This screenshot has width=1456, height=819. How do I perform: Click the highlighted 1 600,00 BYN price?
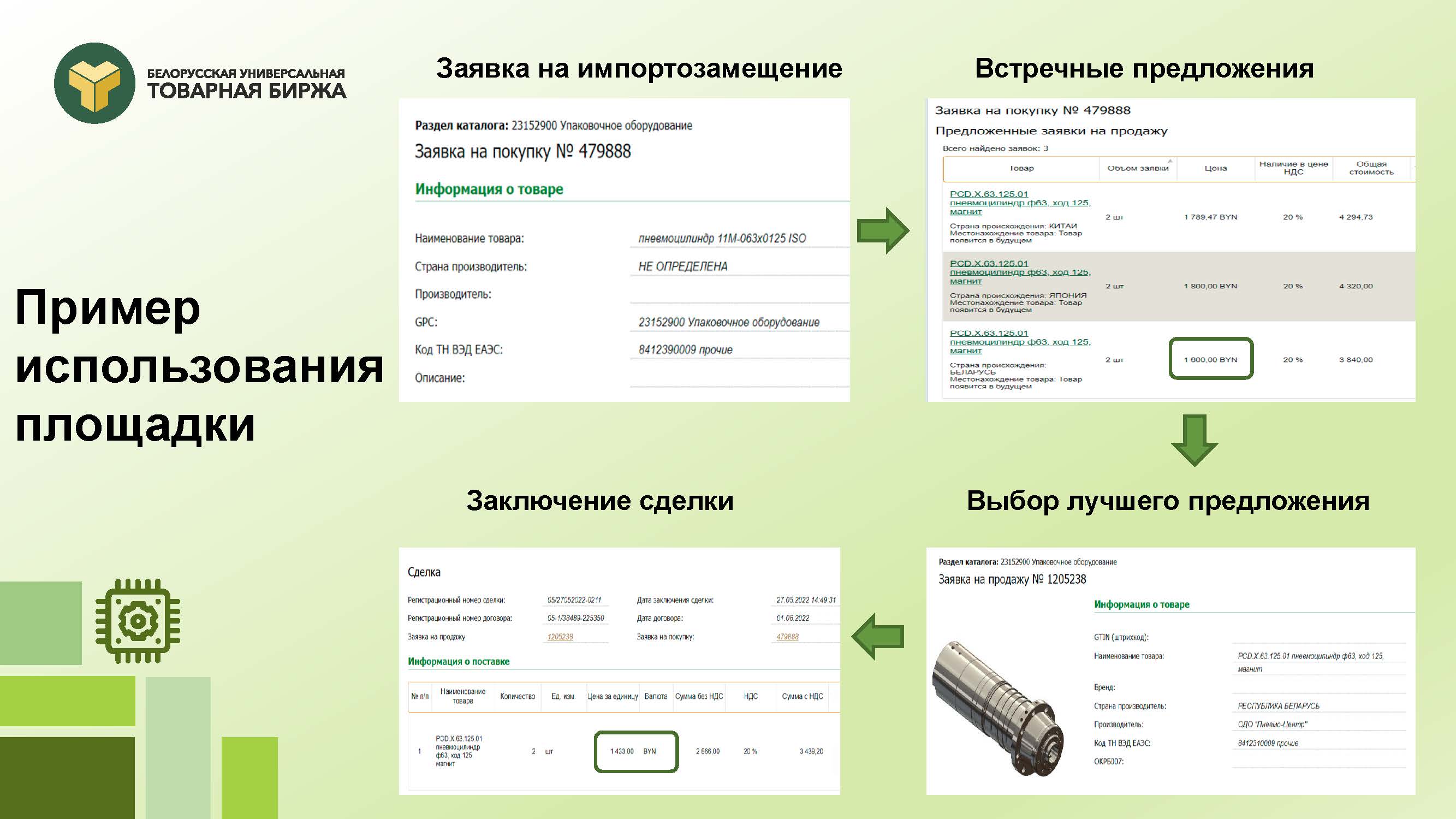(x=1211, y=359)
